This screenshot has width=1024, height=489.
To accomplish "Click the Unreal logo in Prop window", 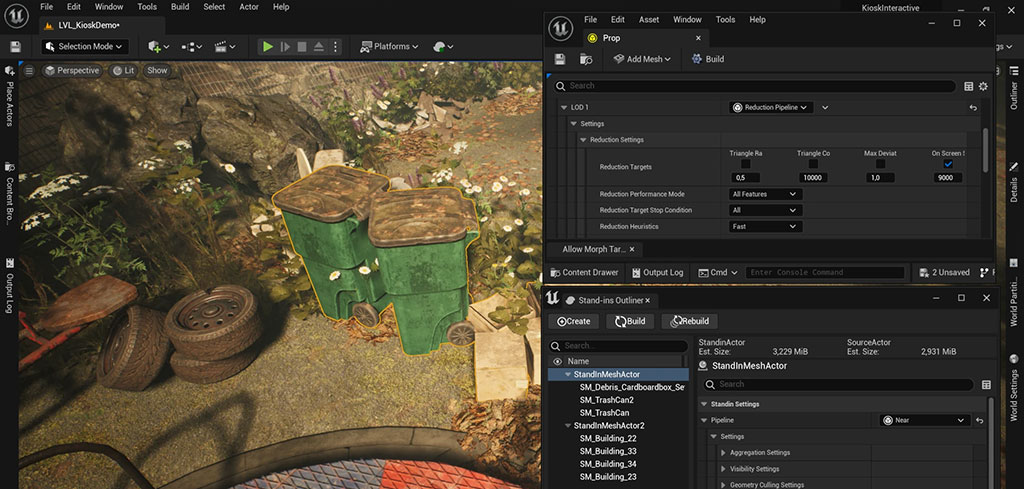I will tap(560, 28).
